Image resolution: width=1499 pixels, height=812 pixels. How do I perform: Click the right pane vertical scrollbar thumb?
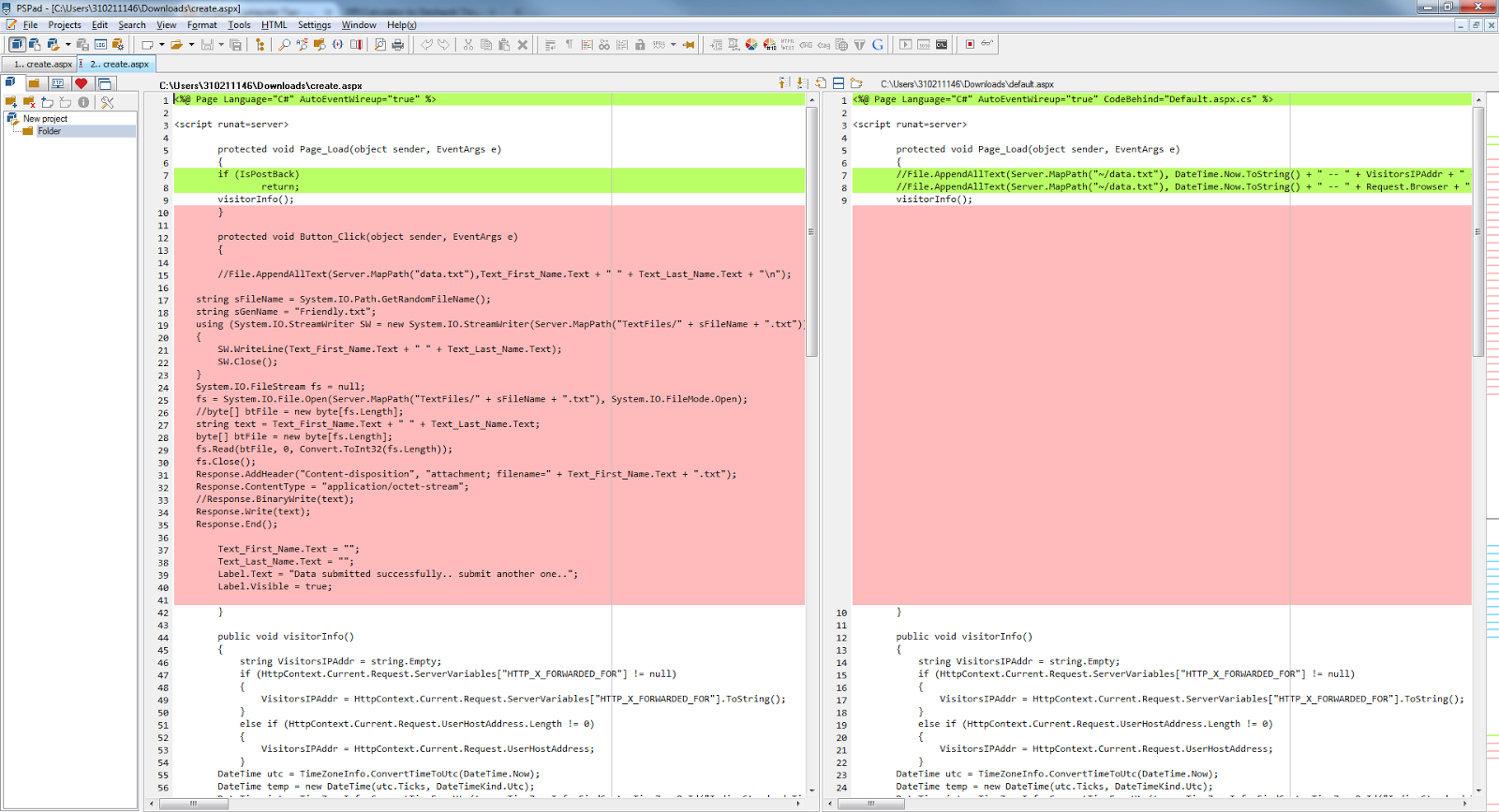[1478, 231]
